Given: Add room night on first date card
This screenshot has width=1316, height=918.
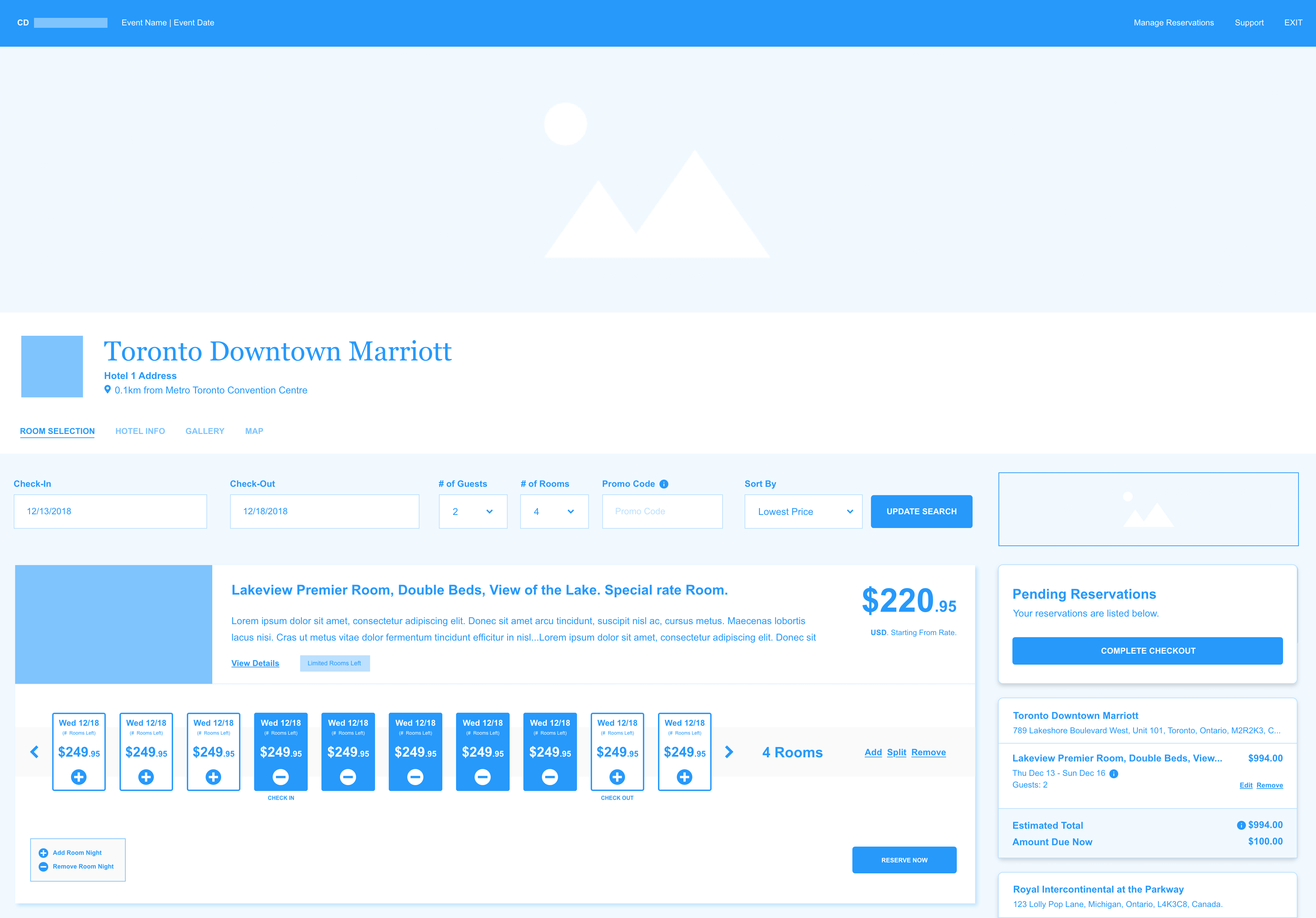Looking at the screenshot, I should point(79,777).
